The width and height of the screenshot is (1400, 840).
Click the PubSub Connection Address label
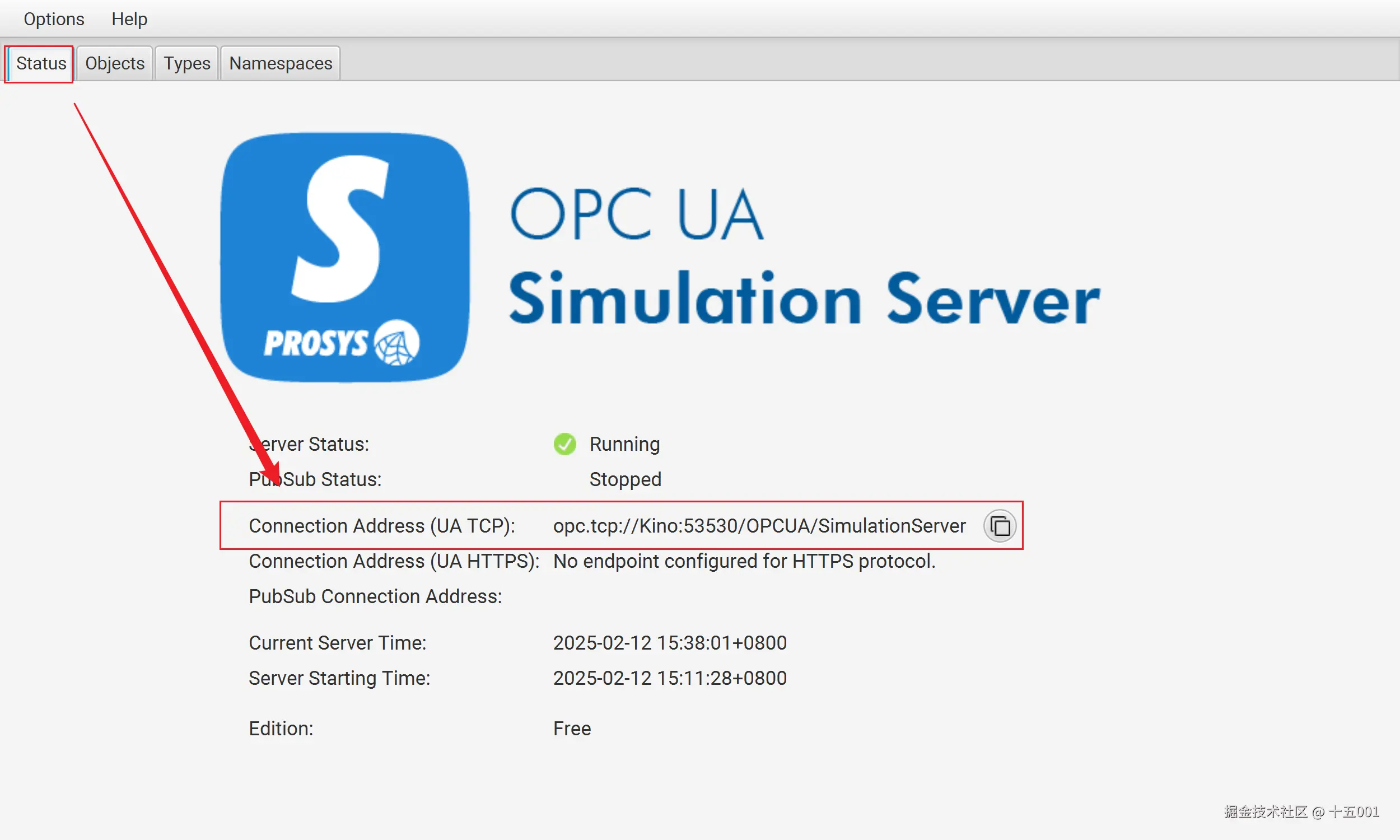pos(375,596)
